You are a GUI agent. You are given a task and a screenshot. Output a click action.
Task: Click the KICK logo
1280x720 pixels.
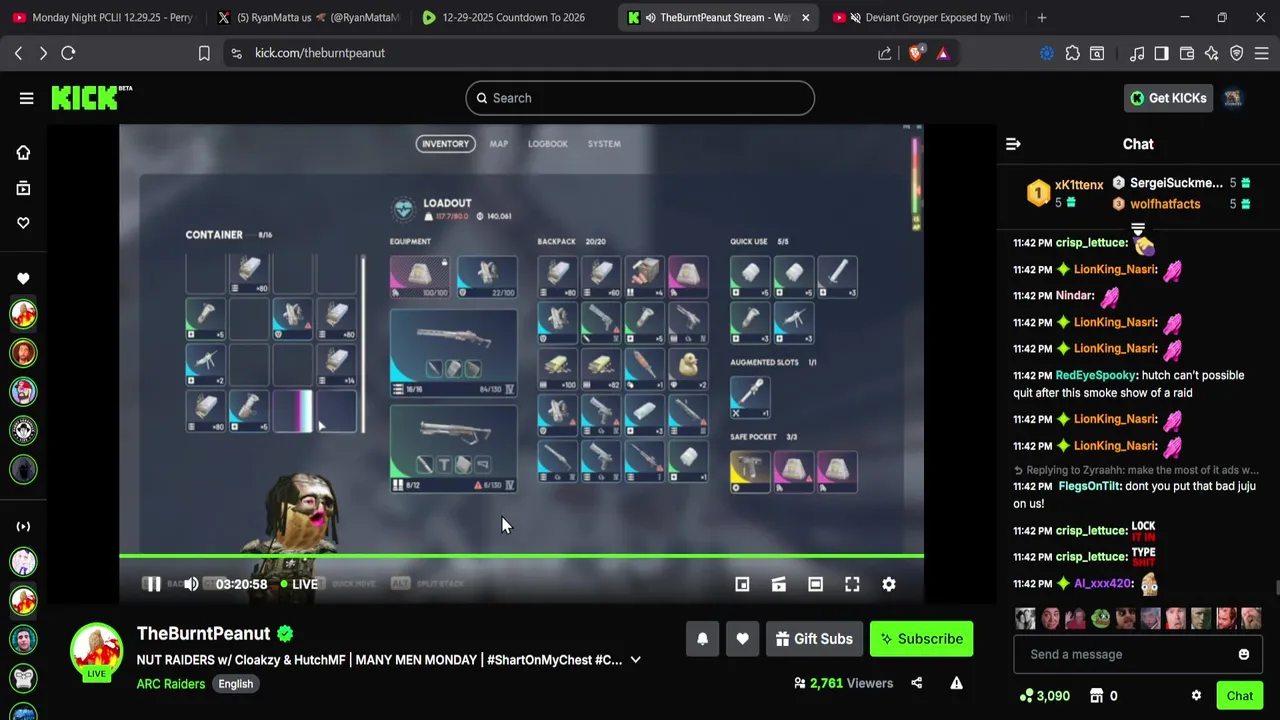pos(91,97)
